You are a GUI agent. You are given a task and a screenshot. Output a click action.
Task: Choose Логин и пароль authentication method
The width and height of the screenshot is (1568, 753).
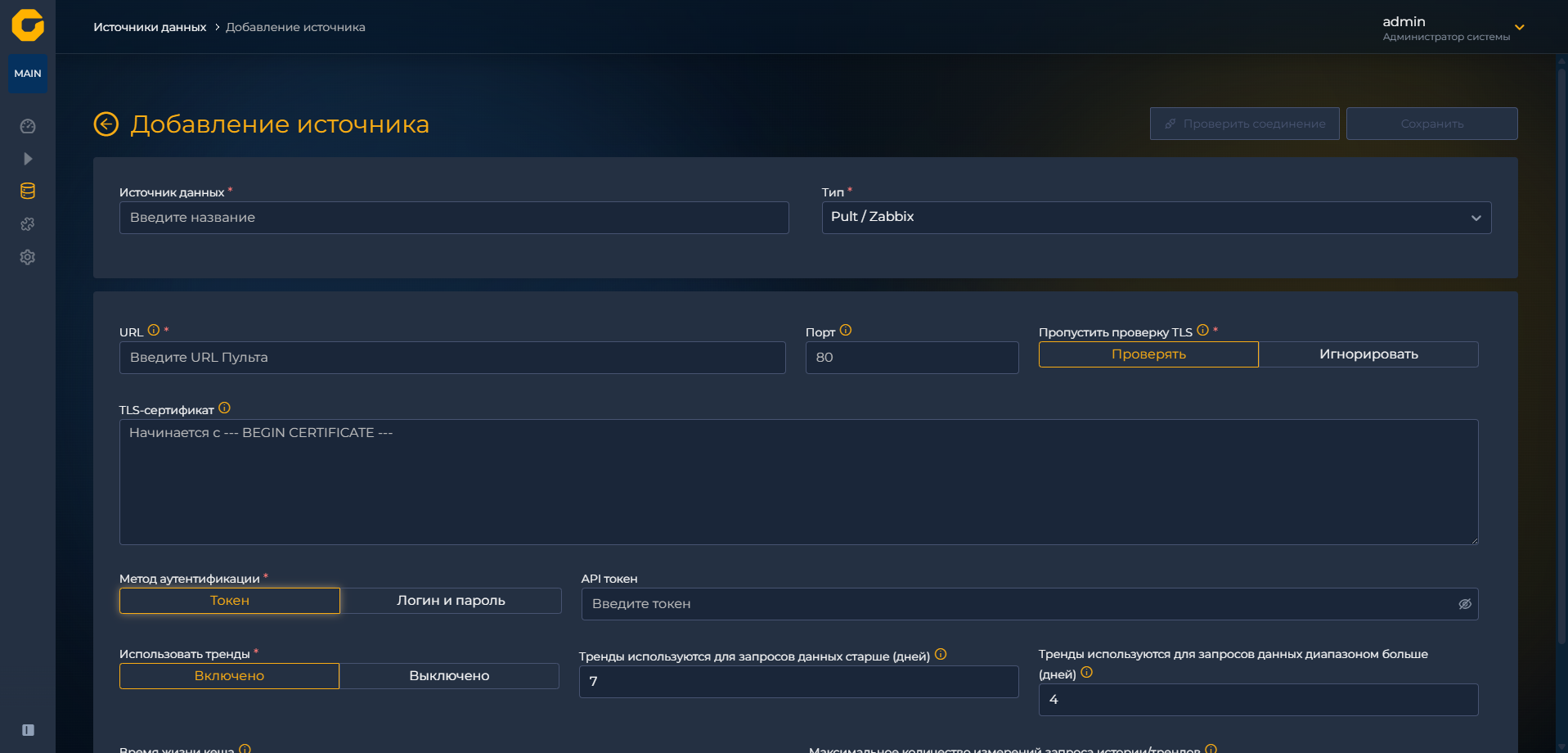point(451,601)
